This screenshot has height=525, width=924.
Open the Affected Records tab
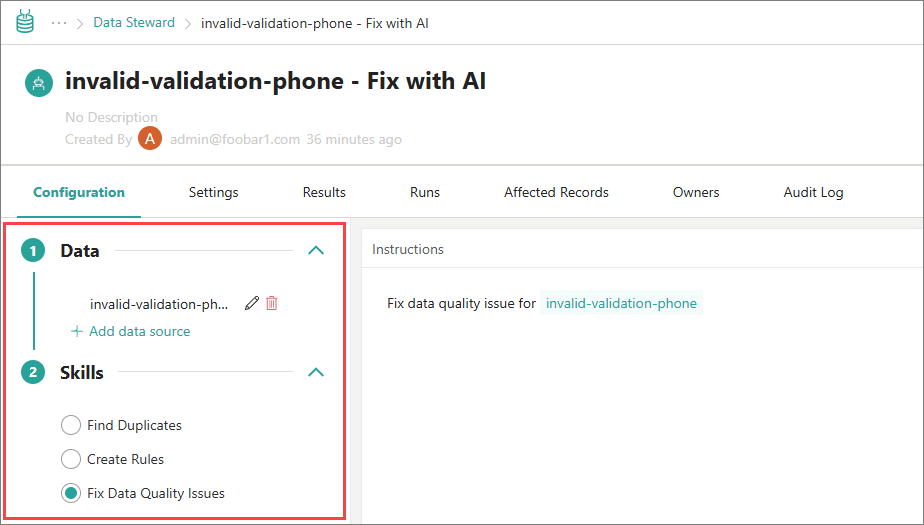tap(556, 192)
